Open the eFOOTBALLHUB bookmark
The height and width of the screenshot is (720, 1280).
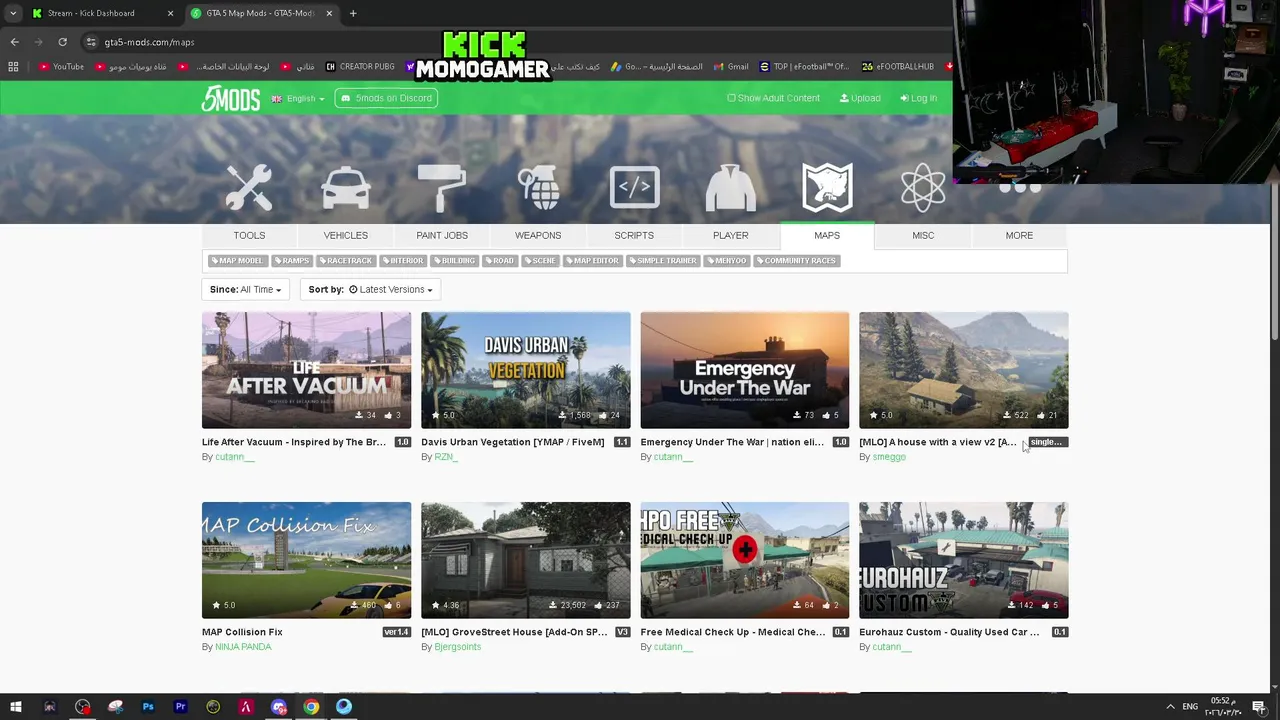pyautogui.click(x=898, y=66)
